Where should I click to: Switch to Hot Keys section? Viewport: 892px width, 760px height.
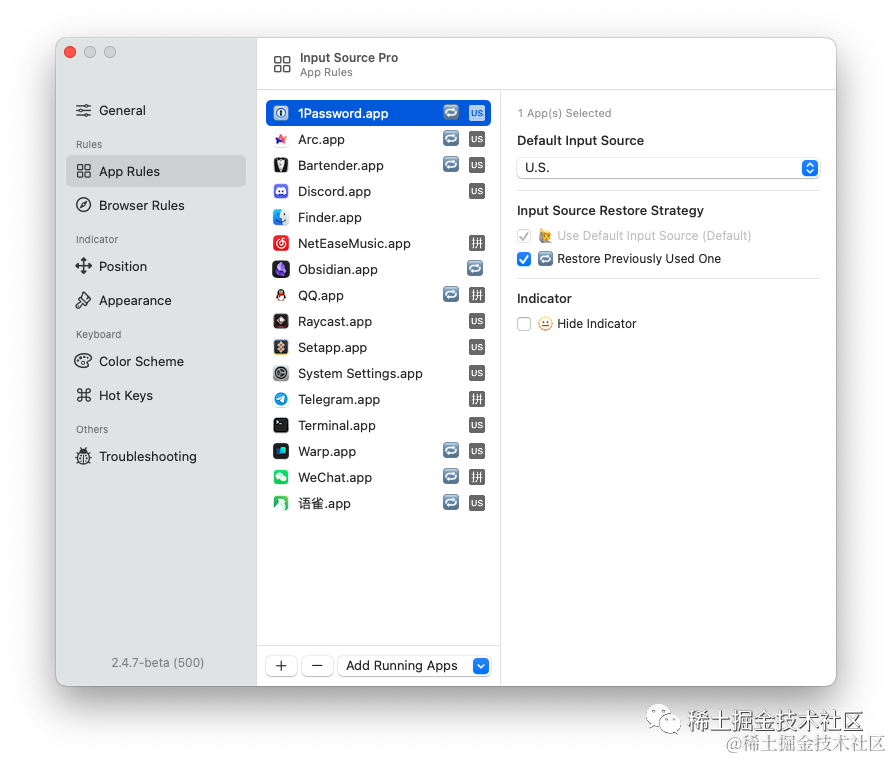[125, 395]
